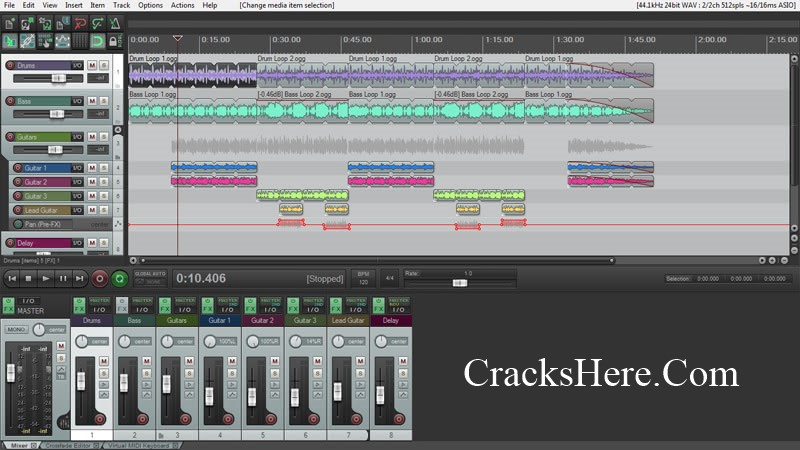Click the red Record transport button
This screenshot has height=450, width=800.
tap(100, 279)
